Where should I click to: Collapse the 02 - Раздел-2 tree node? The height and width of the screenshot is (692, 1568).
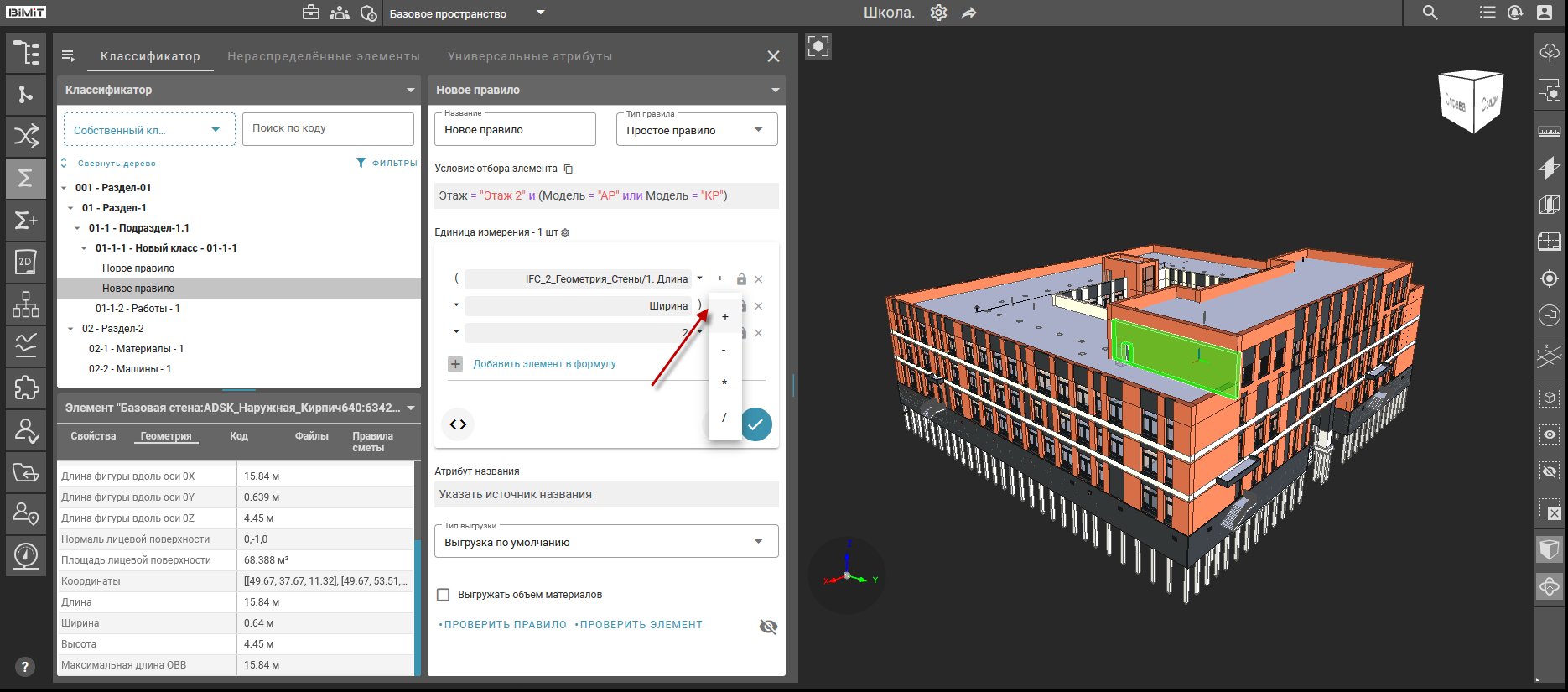click(70, 329)
